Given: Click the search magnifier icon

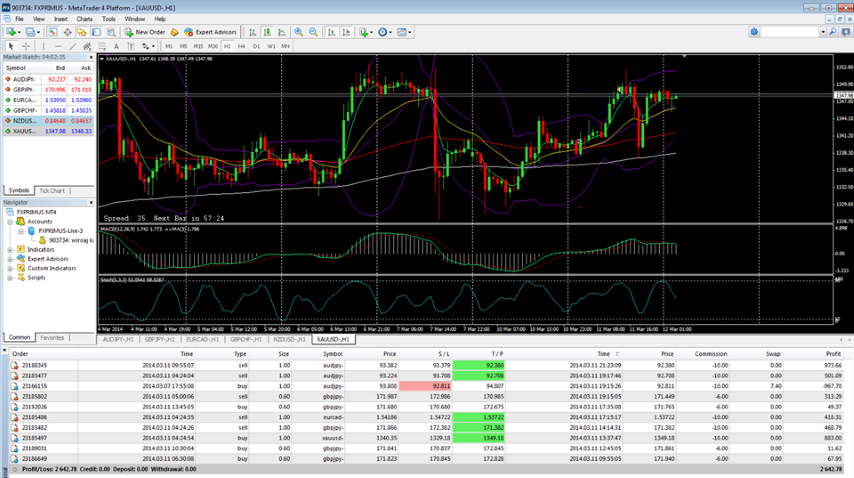Looking at the screenshot, I should click(833, 32).
